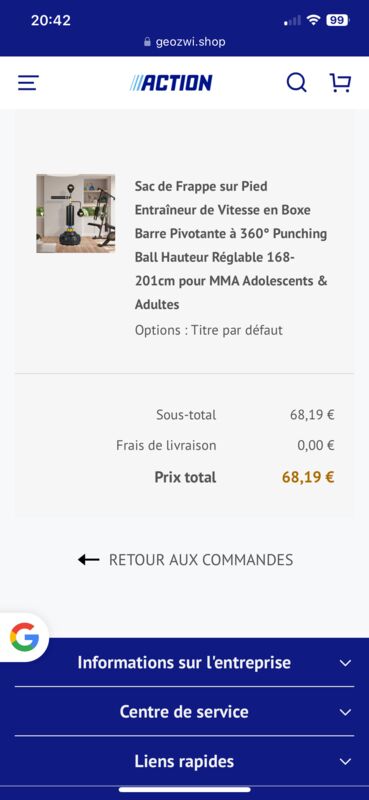This screenshot has height=800, width=369.
Task: Tap the padlock icon beside geozwi.shop
Action: click(x=148, y=42)
